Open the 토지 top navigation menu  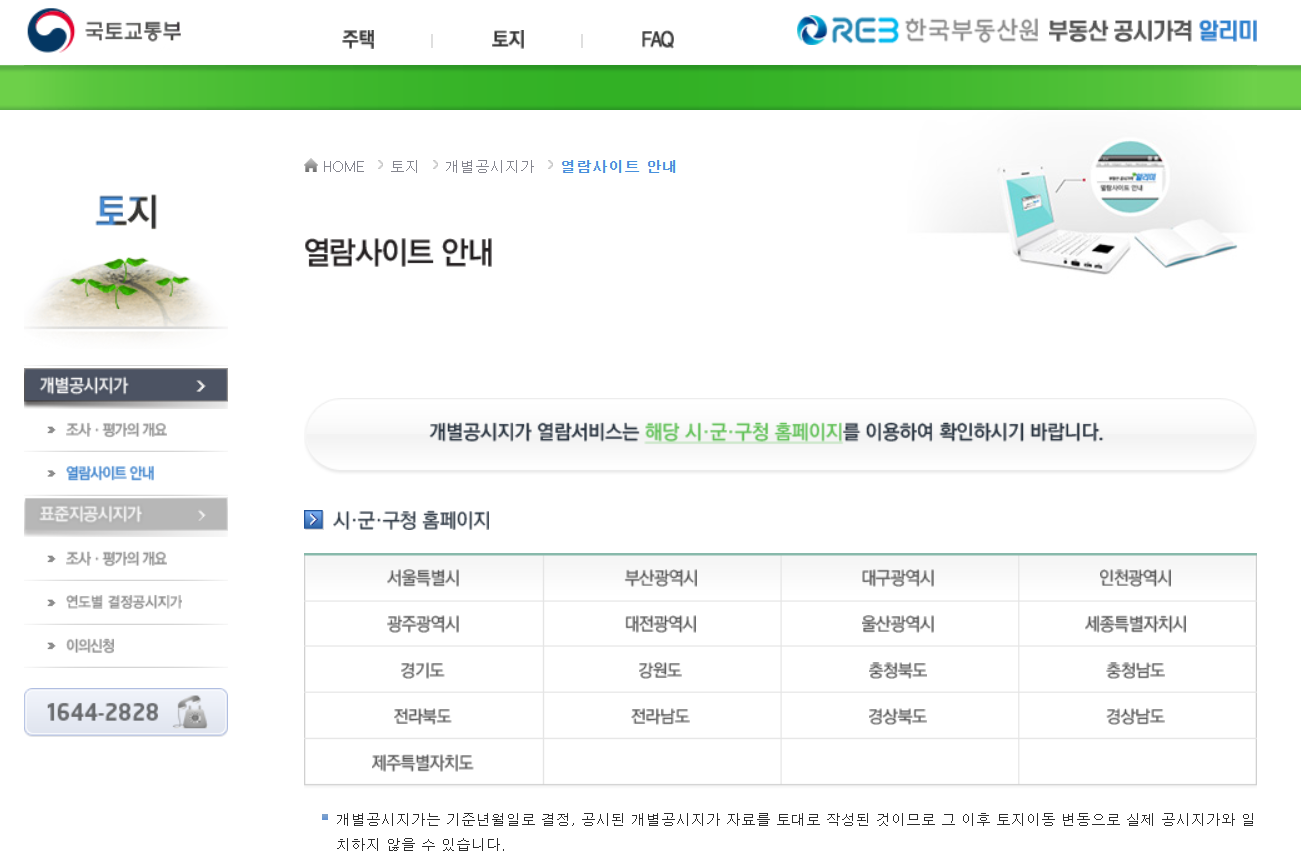[506, 39]
